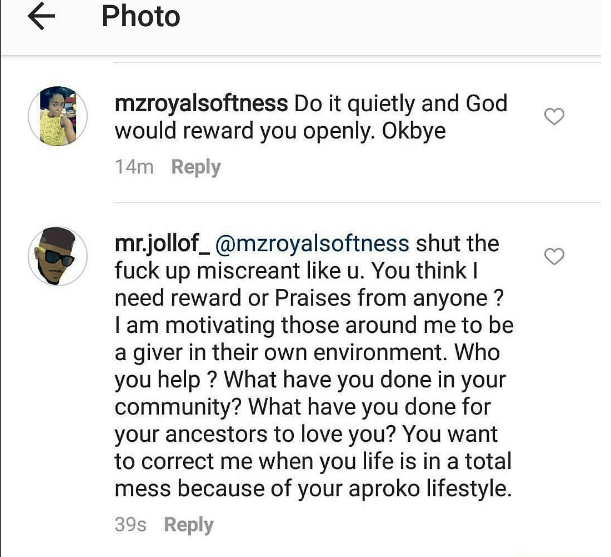Open mzroyalsoftness profile picture
The width and height of the screenshot is (611, 557).
point(58,116)
